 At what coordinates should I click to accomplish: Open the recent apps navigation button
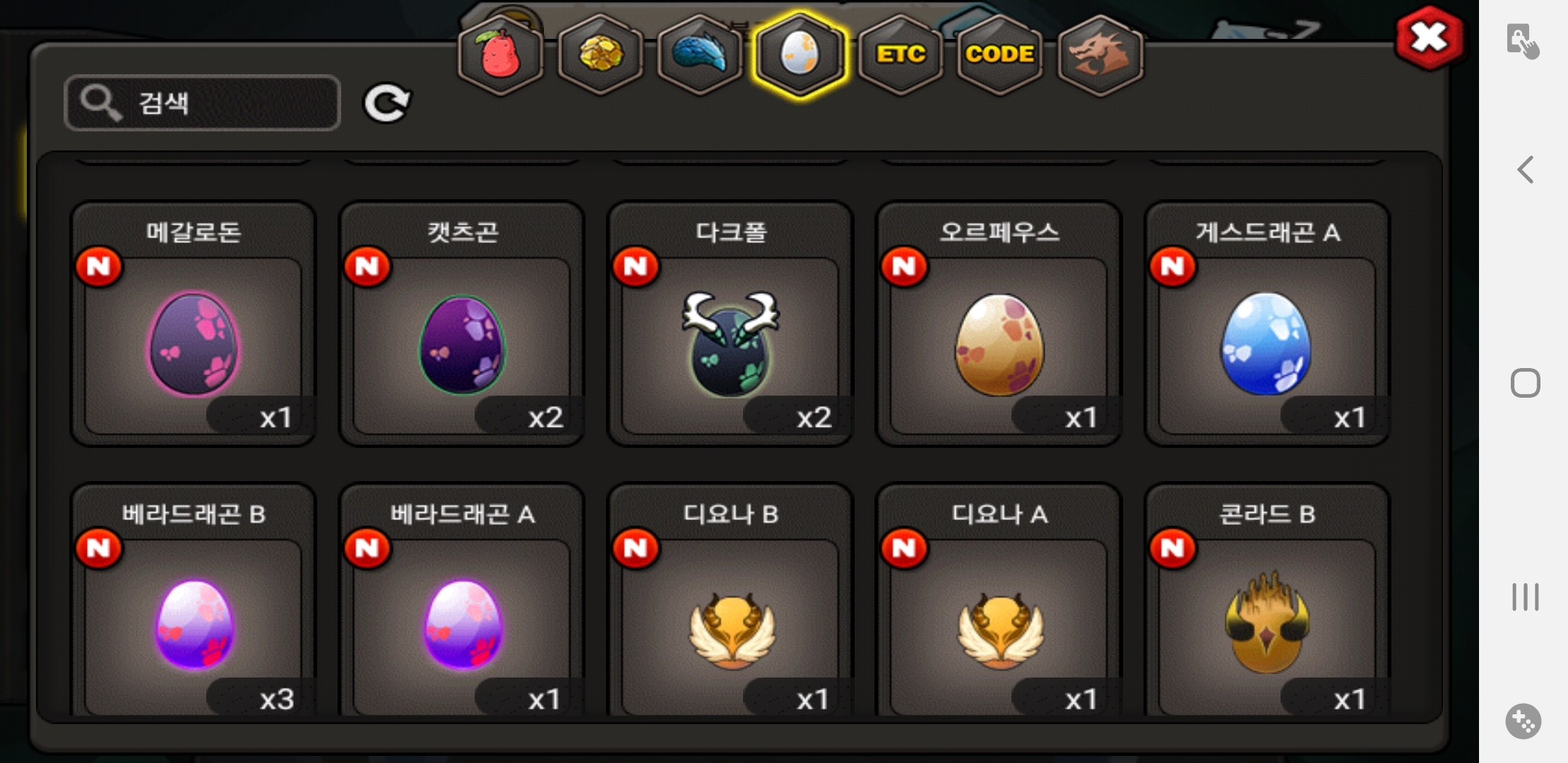[1526, 597]
